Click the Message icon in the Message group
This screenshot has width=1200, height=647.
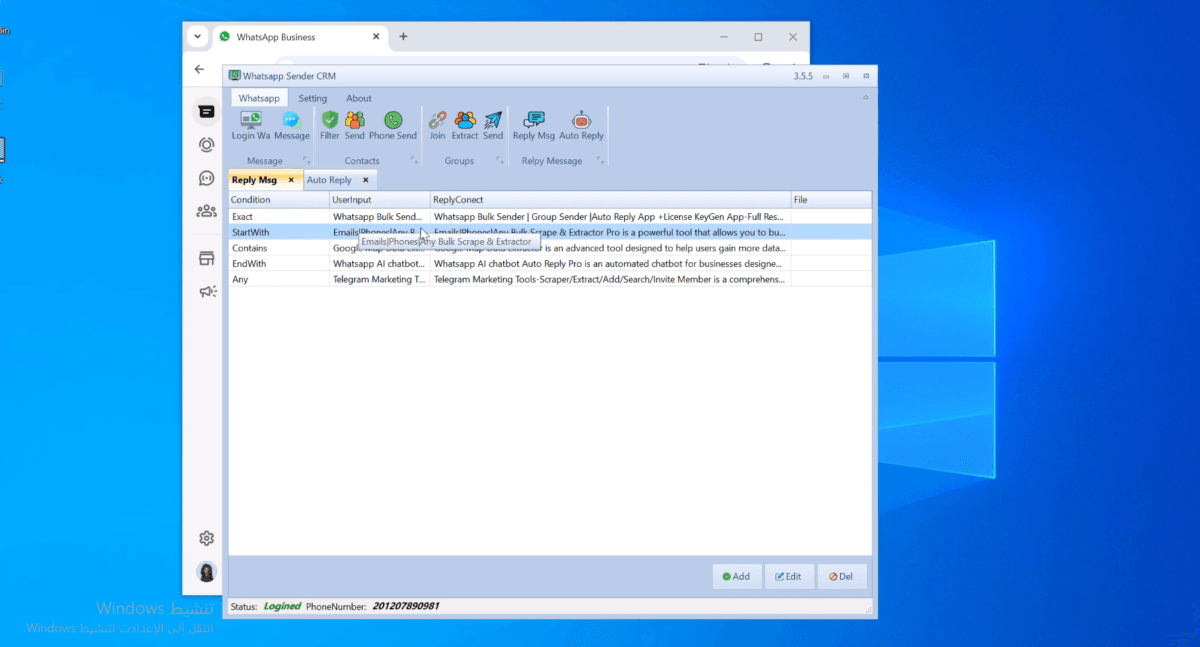click(290, 119)
